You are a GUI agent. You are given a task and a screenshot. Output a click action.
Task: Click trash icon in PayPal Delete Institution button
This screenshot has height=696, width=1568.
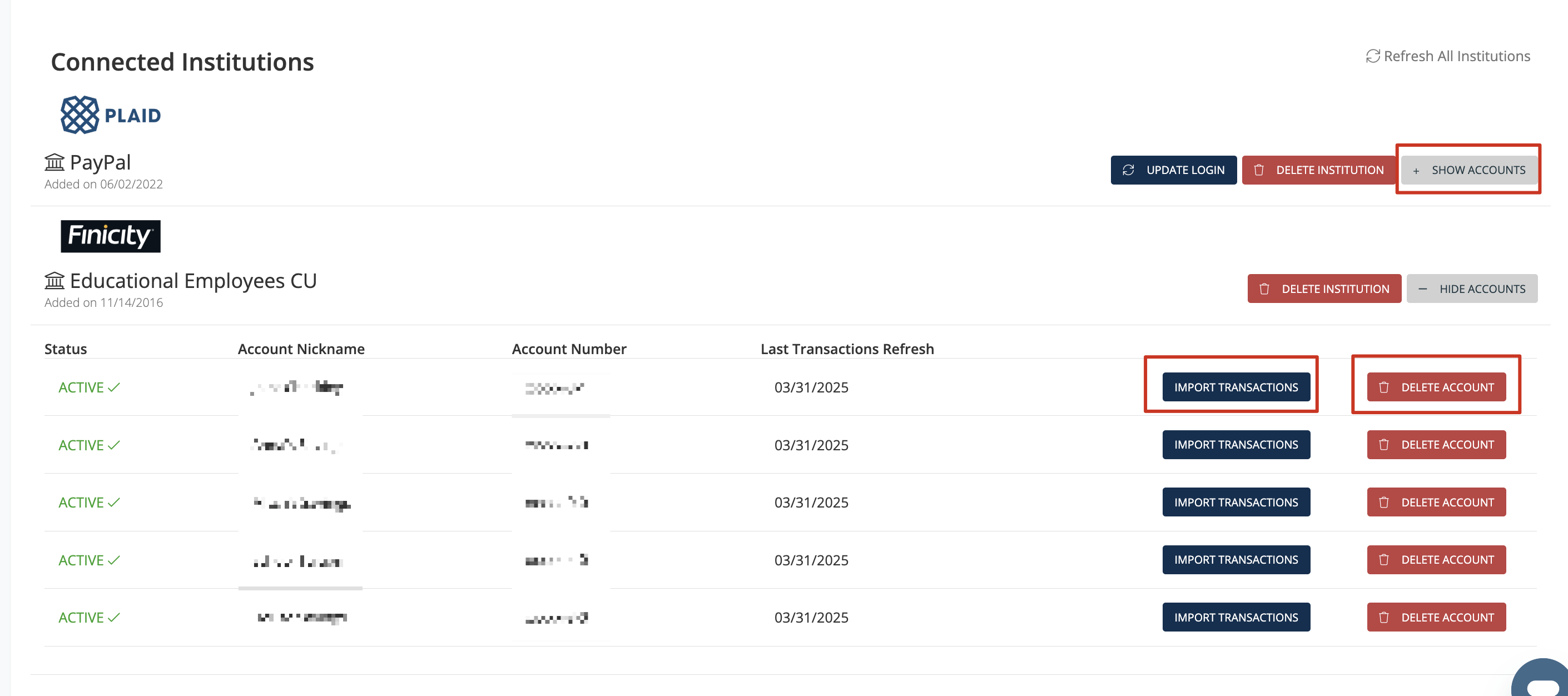click(1259, 170)
